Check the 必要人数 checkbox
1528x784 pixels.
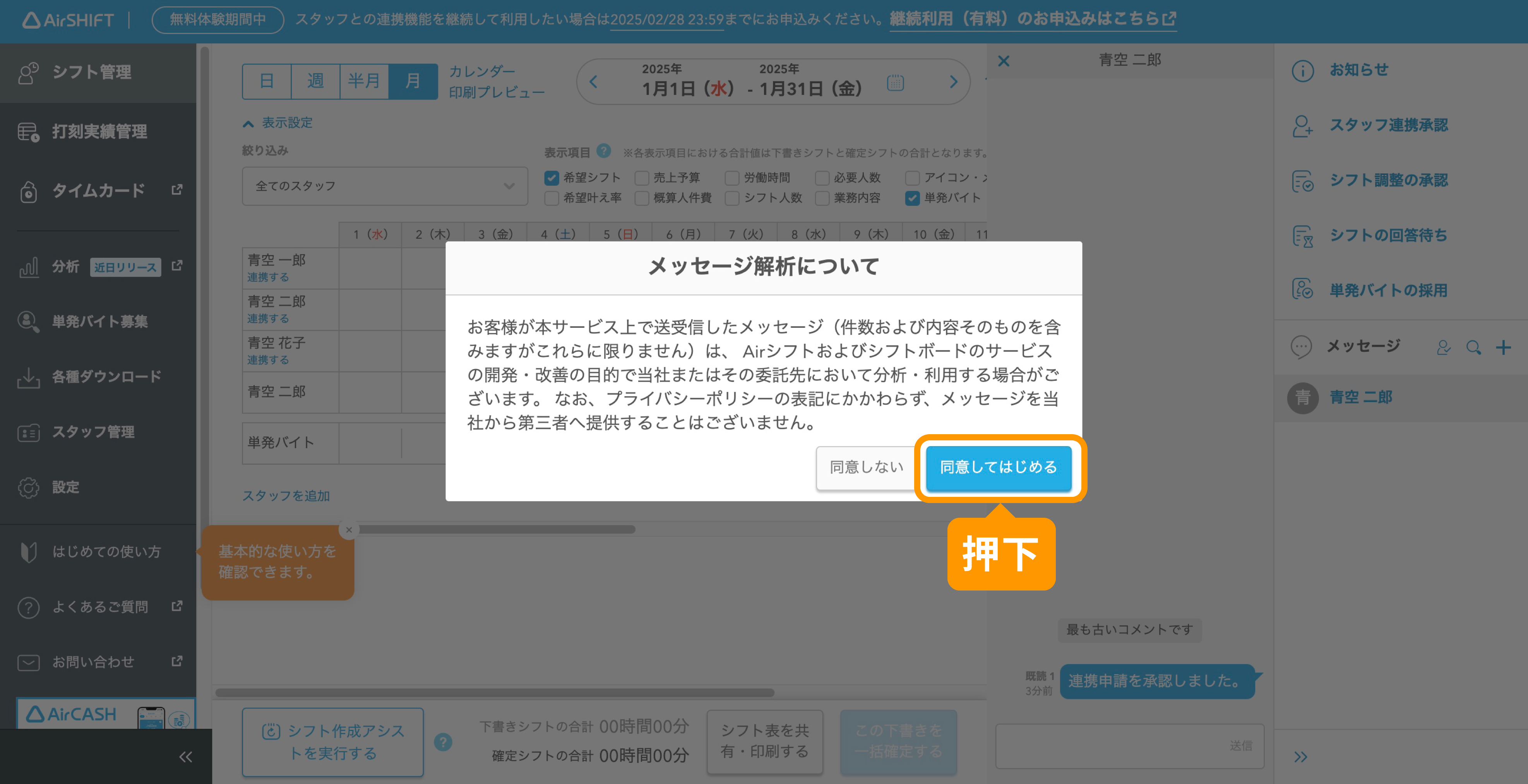click(x=822, y=178)
